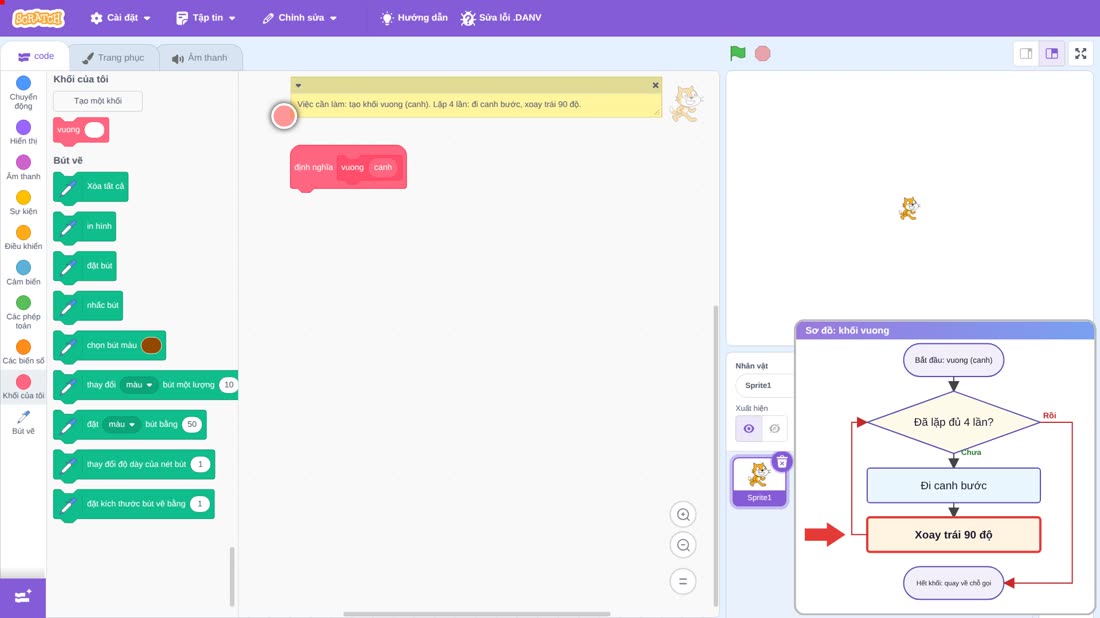The height and width of the screenshot is (618, 1100).
Task: Select Chuyển động block category
Action: (23, 93)
